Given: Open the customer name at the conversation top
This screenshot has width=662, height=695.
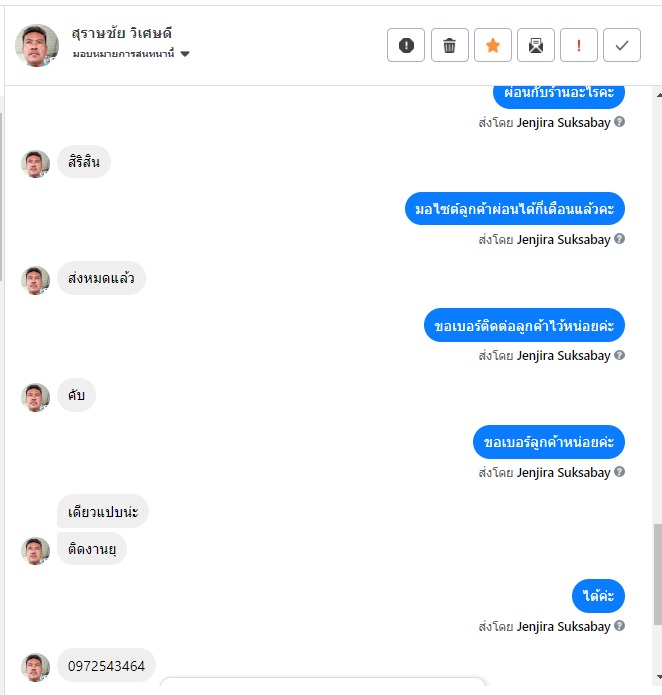Looking at the screenshot, I should point(122,33).
